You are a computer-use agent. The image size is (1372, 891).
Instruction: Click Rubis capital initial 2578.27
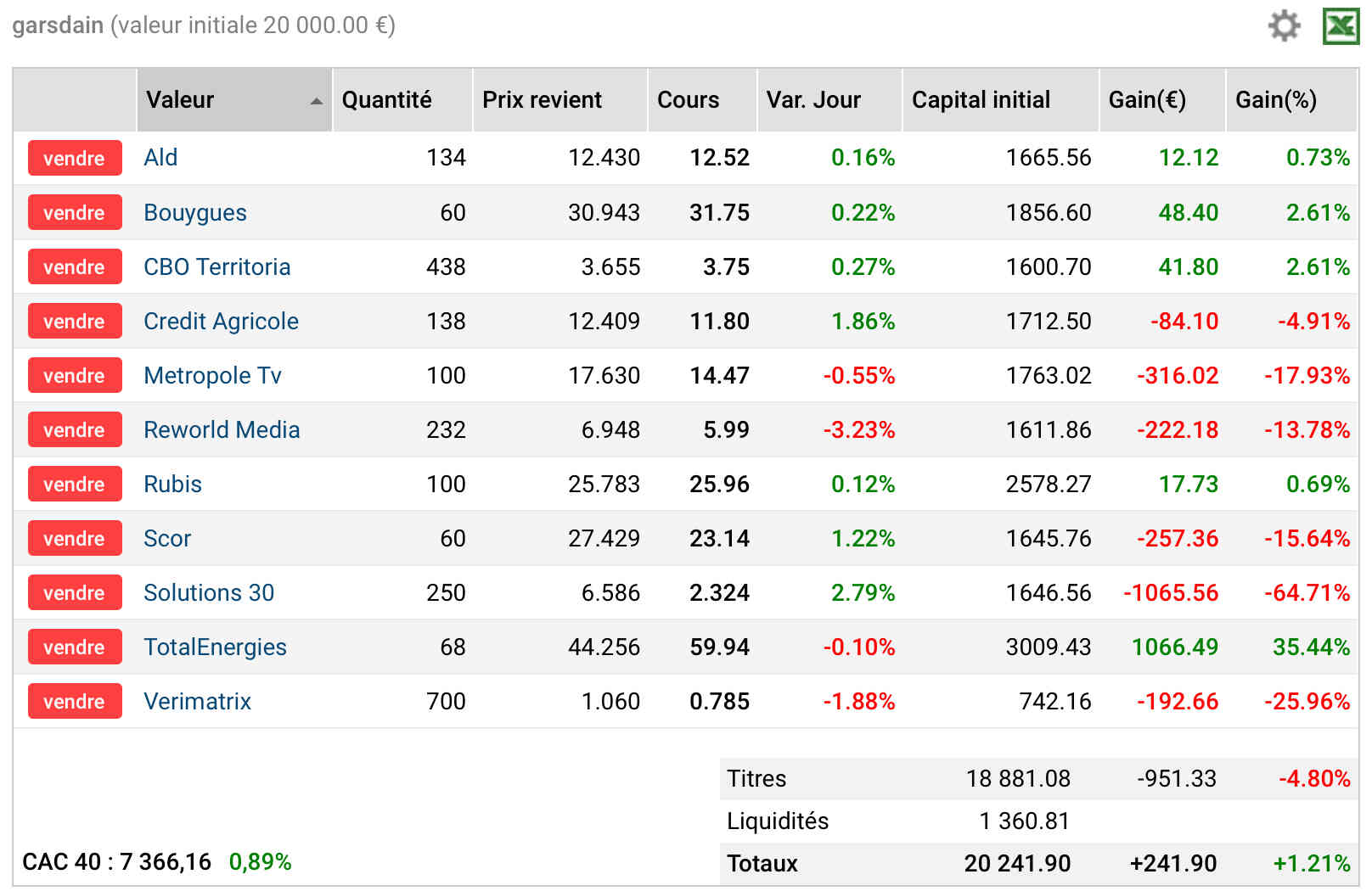click(1049, 484)
